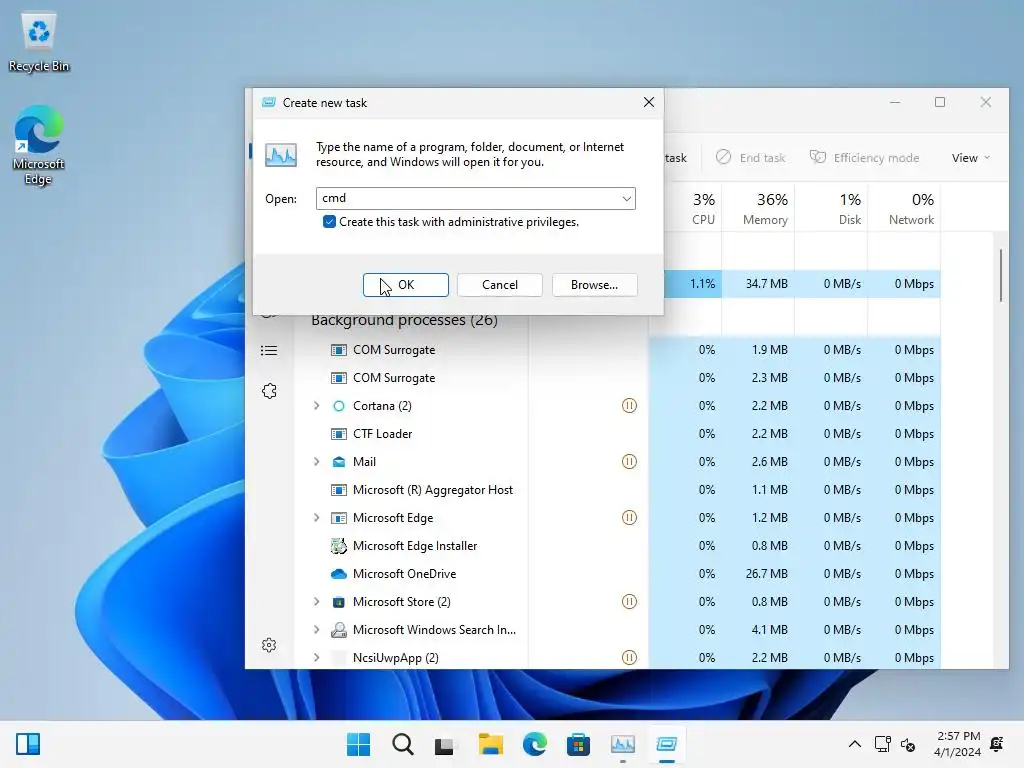The width and height of the screenshot is (1024, 768).
Task: Select the Cortana process icon
Action: pyautogui.click(x=338, y=406)
